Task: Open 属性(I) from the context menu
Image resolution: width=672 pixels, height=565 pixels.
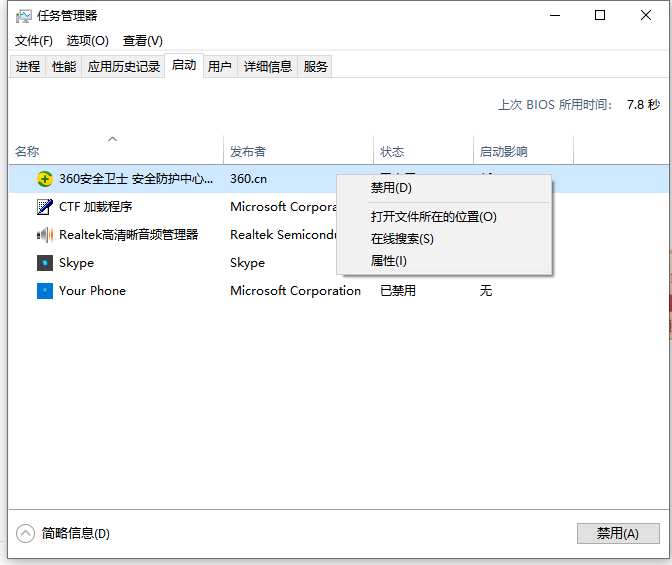Action: click(389, 261)
